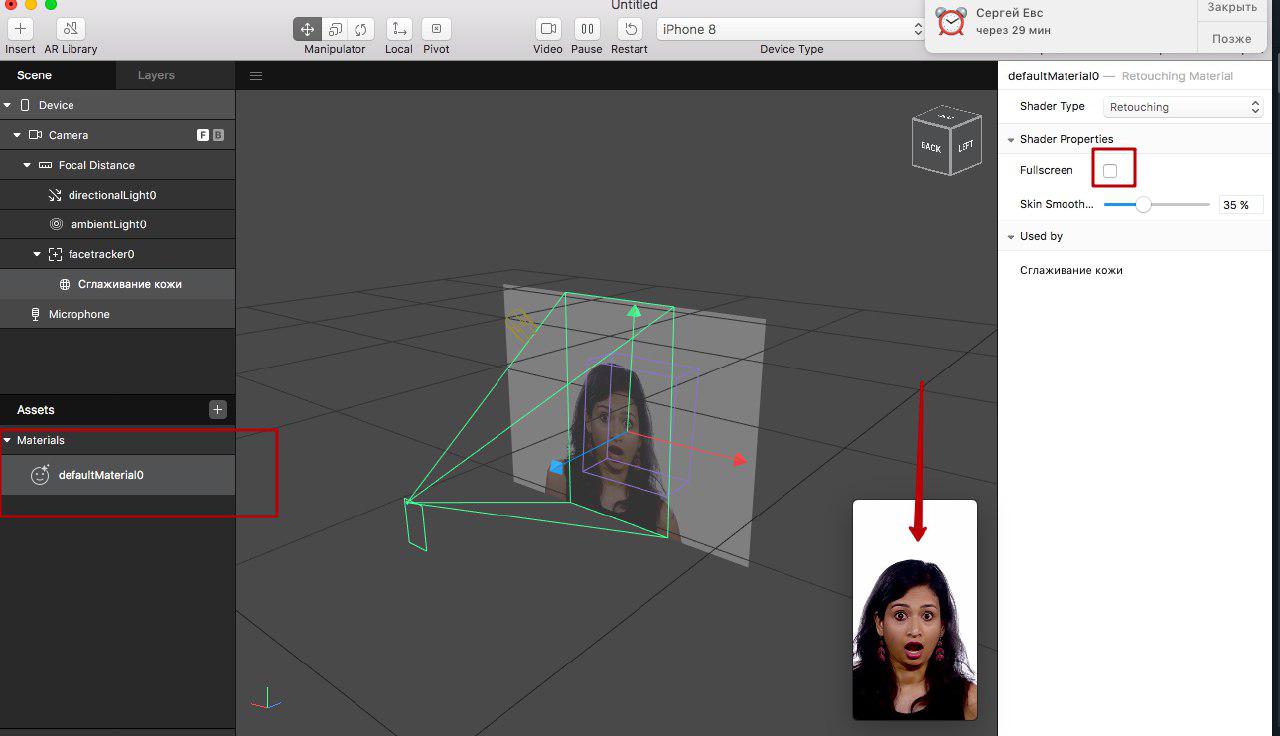The width and height of the screenshot is (1280, 736).
Task: Collapse the Camera tree node
Action: point(17,135)
